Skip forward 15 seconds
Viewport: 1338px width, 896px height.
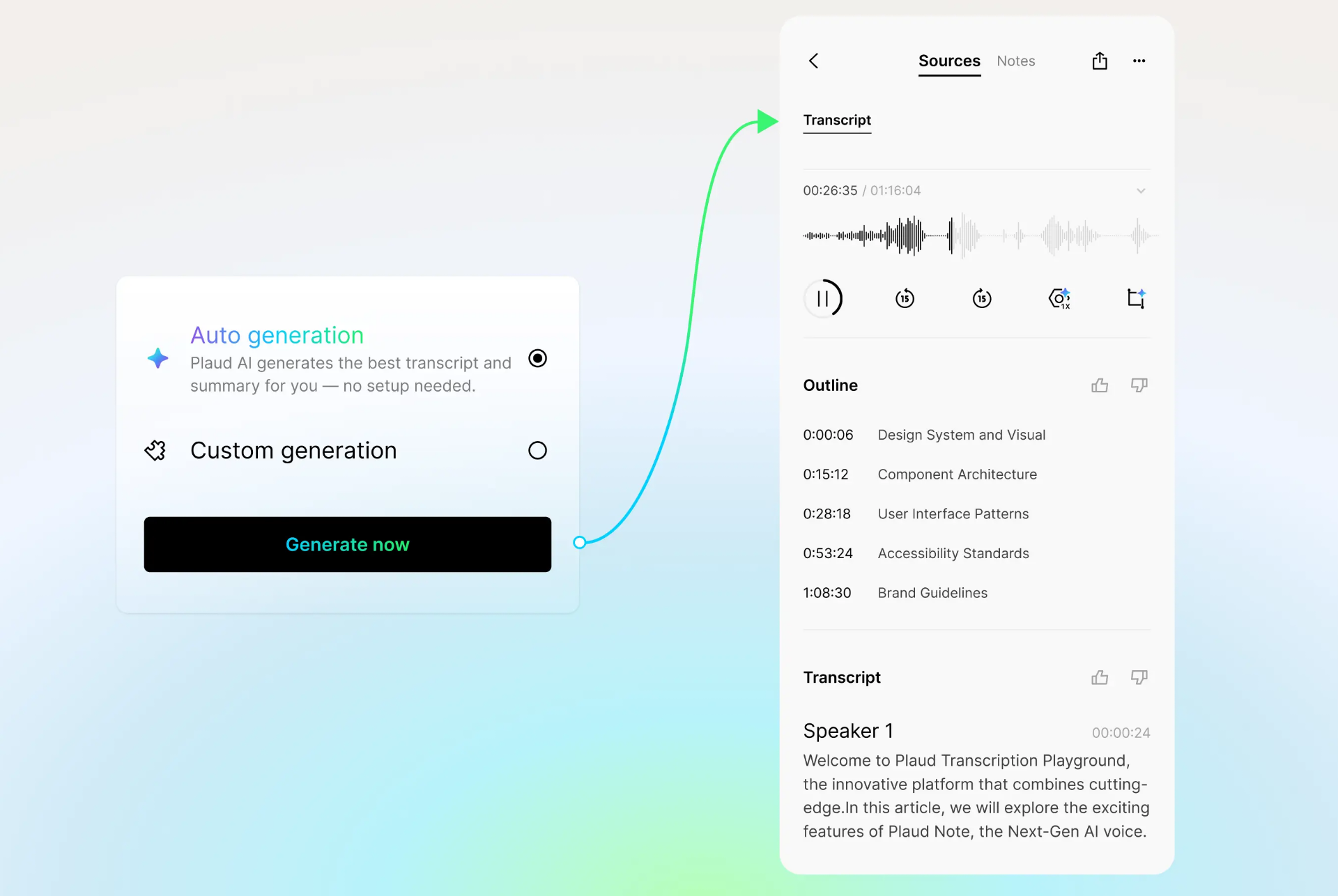(982, 299)
